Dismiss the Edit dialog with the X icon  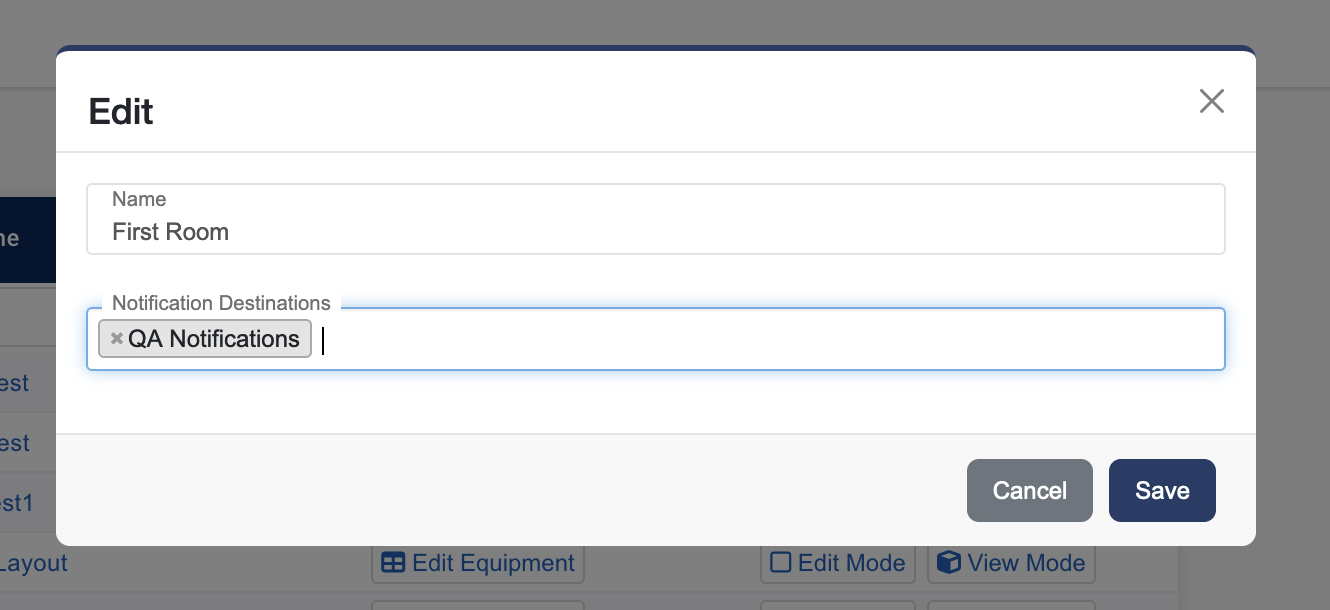click(1212, 101)
